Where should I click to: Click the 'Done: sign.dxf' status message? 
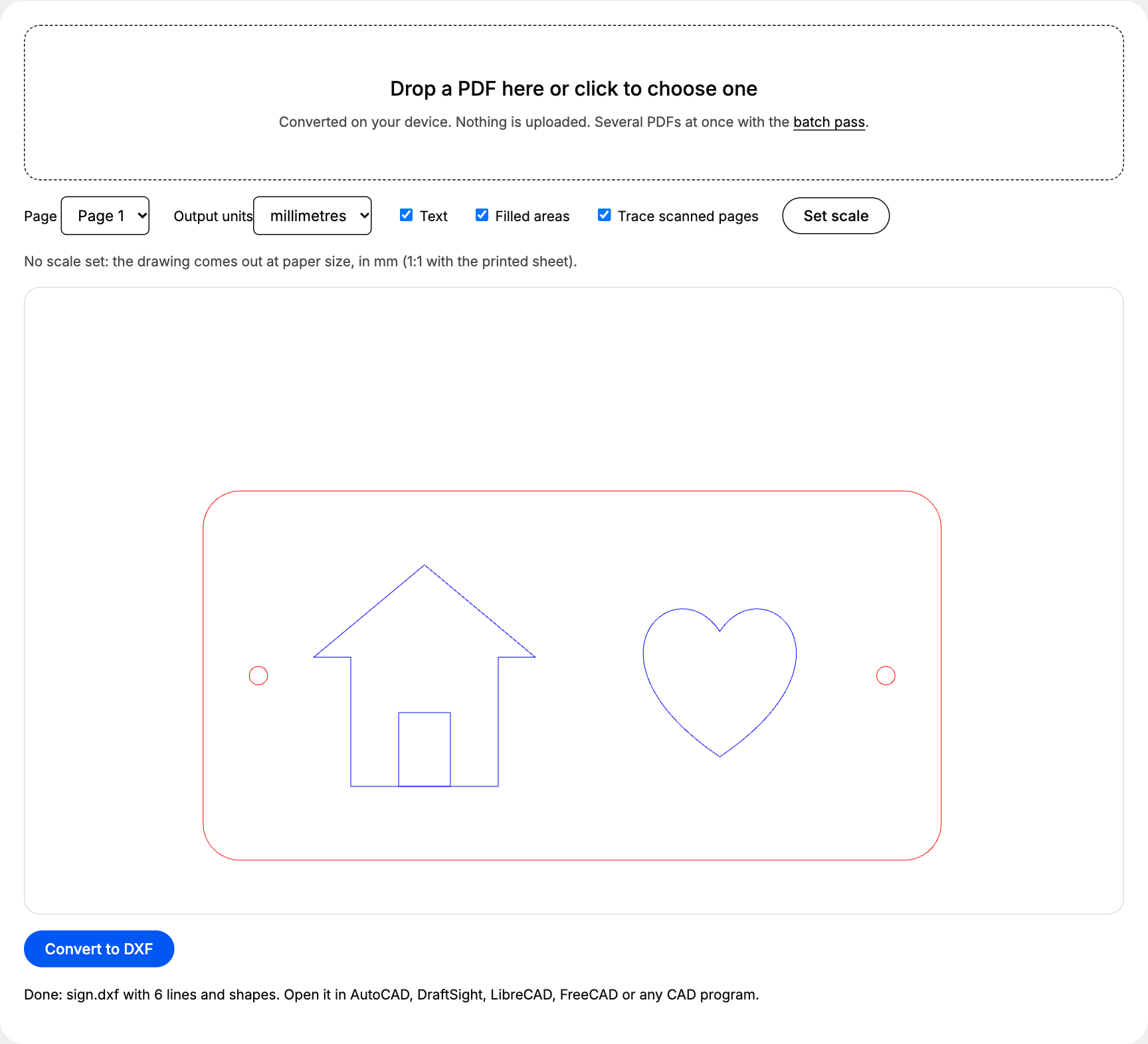(x=391, y=995)
